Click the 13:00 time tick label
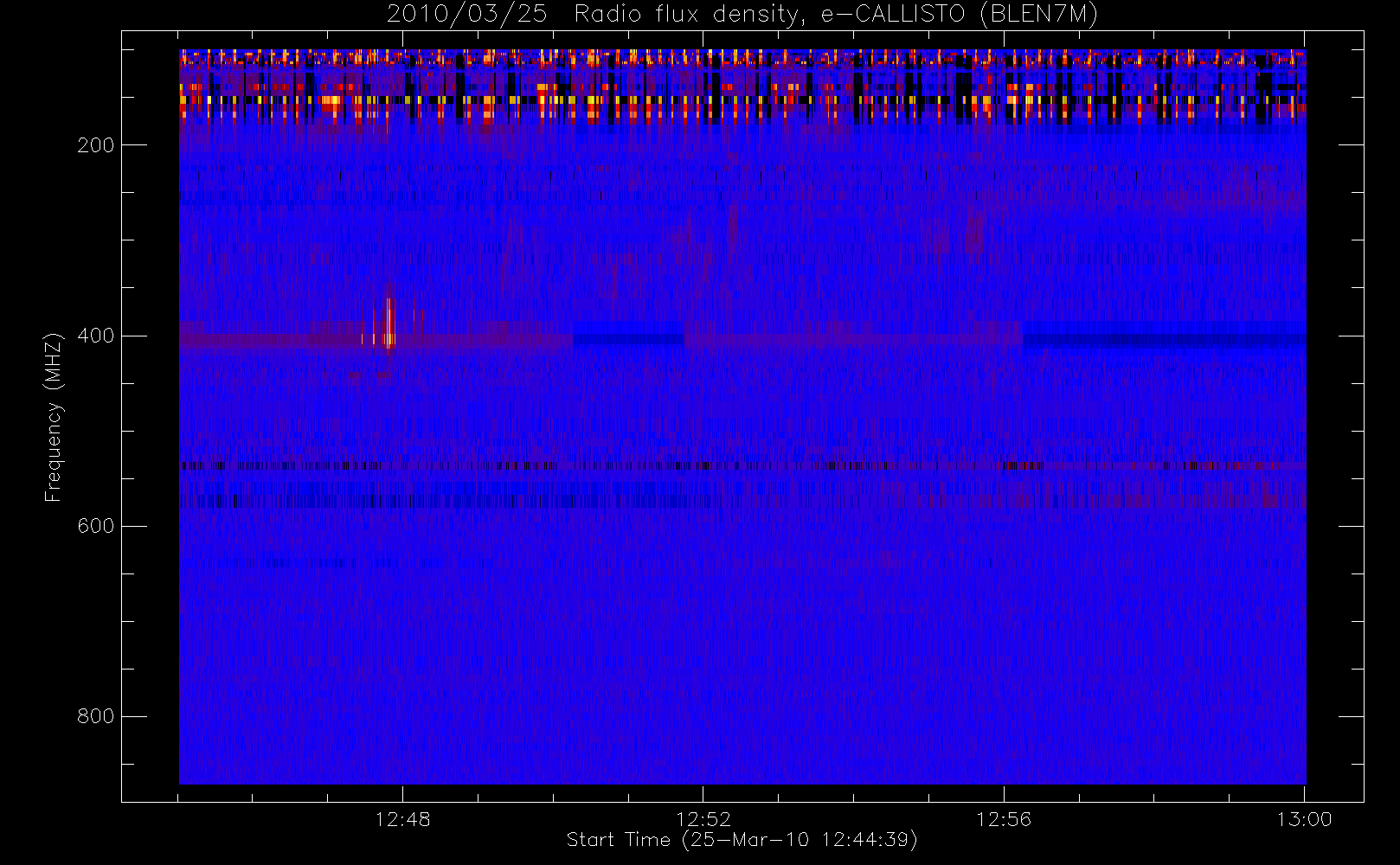This screenshot has width=1400, height=865. (1304, 819)
